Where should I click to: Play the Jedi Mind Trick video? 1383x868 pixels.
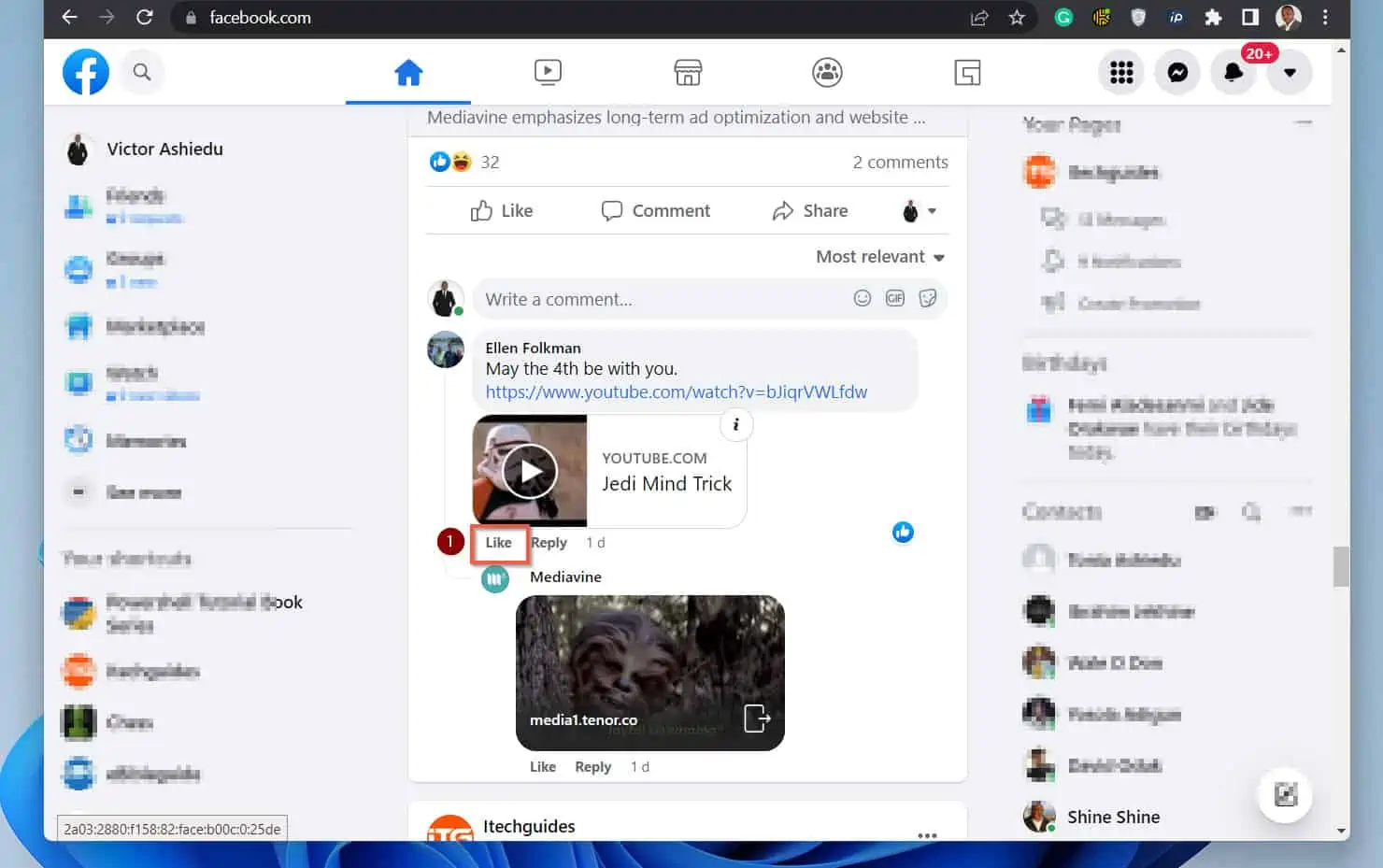click(x=530, y=472)
